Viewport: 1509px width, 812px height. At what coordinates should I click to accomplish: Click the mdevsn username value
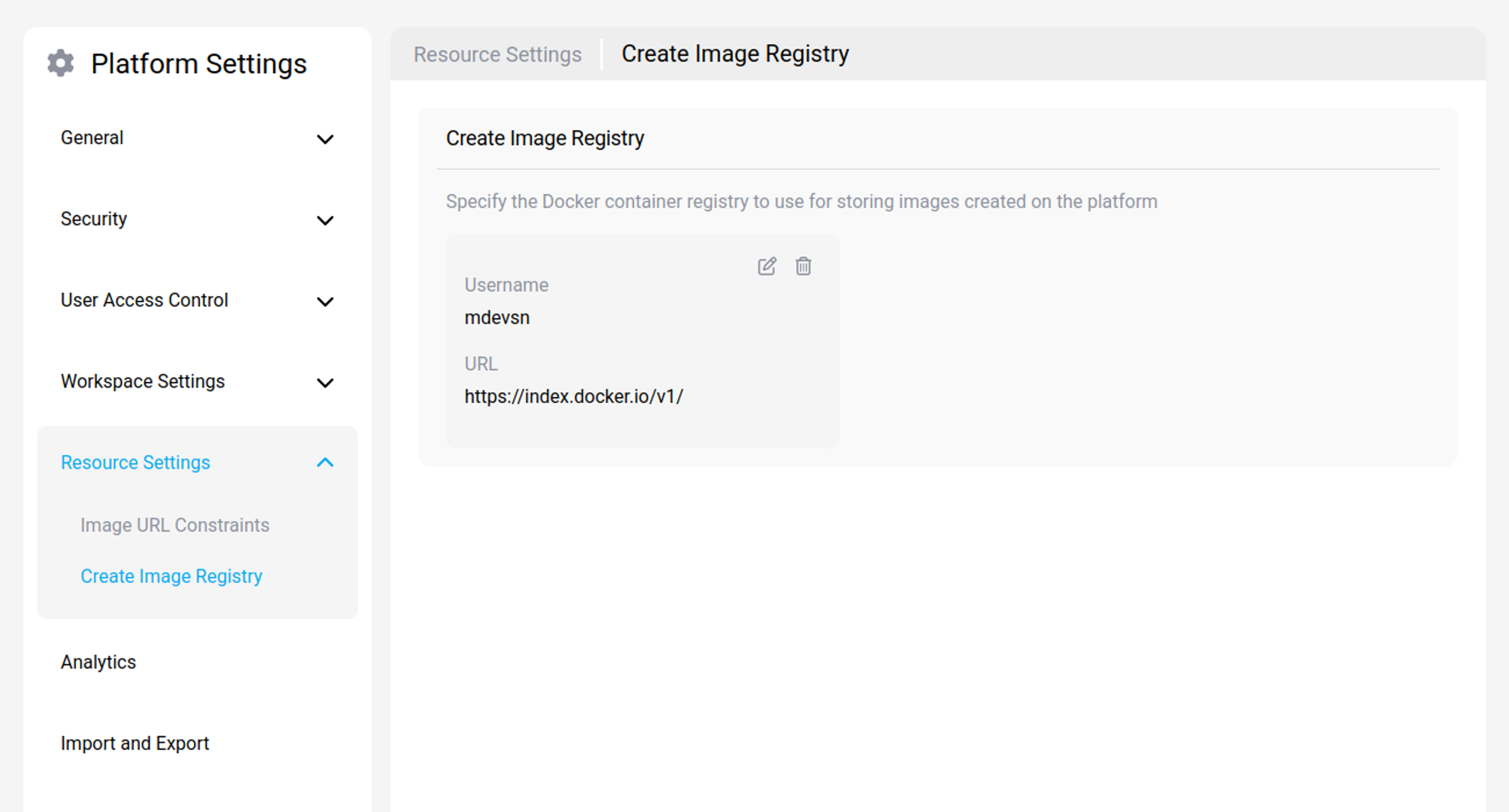pos(497,317)
